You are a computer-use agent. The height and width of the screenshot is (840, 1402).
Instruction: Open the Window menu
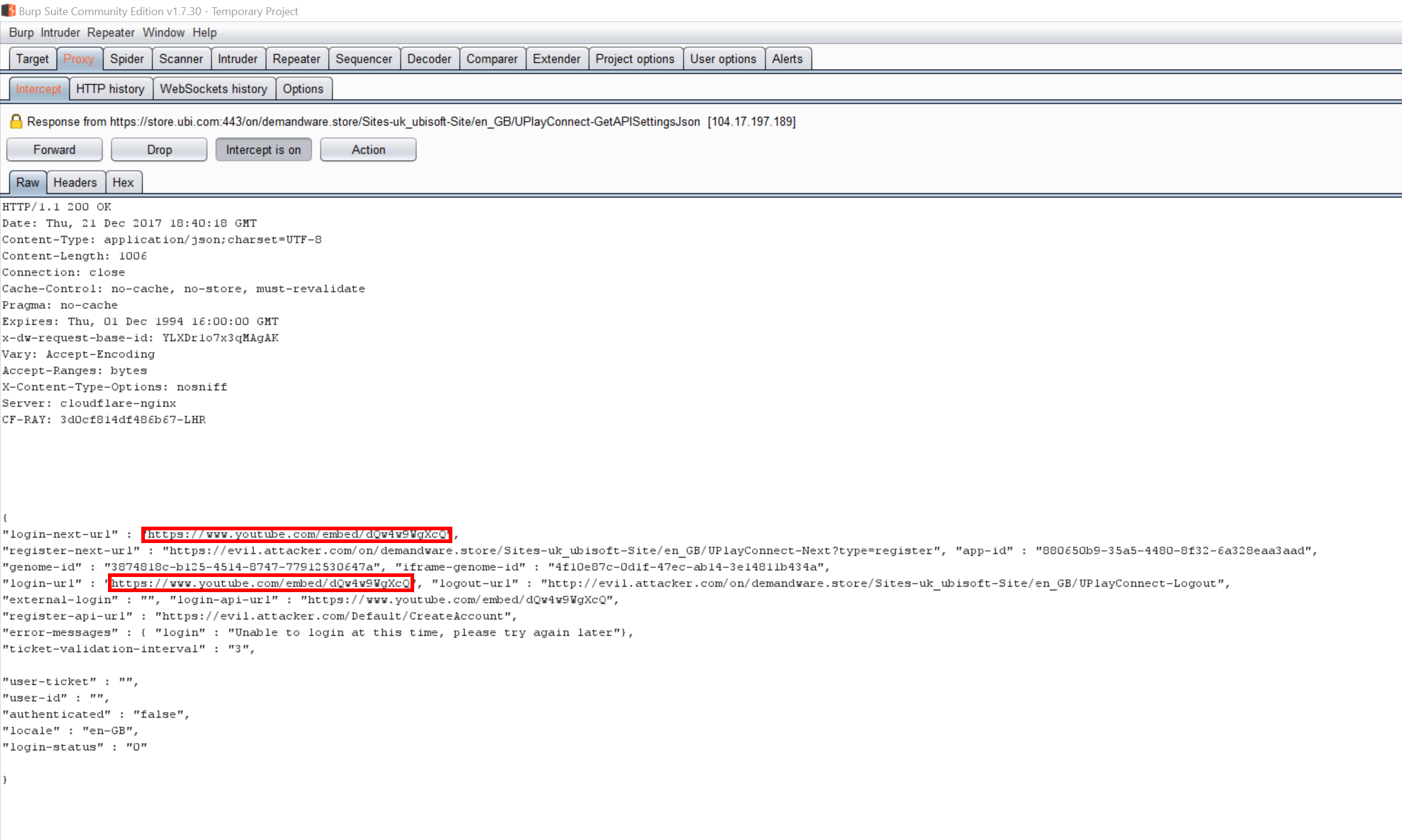pyautogui.click(x=163, y=33)
